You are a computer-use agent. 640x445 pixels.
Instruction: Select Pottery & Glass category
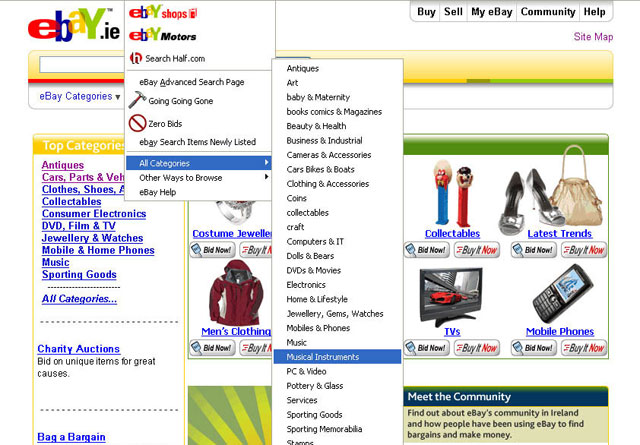[x=315, y=386]
